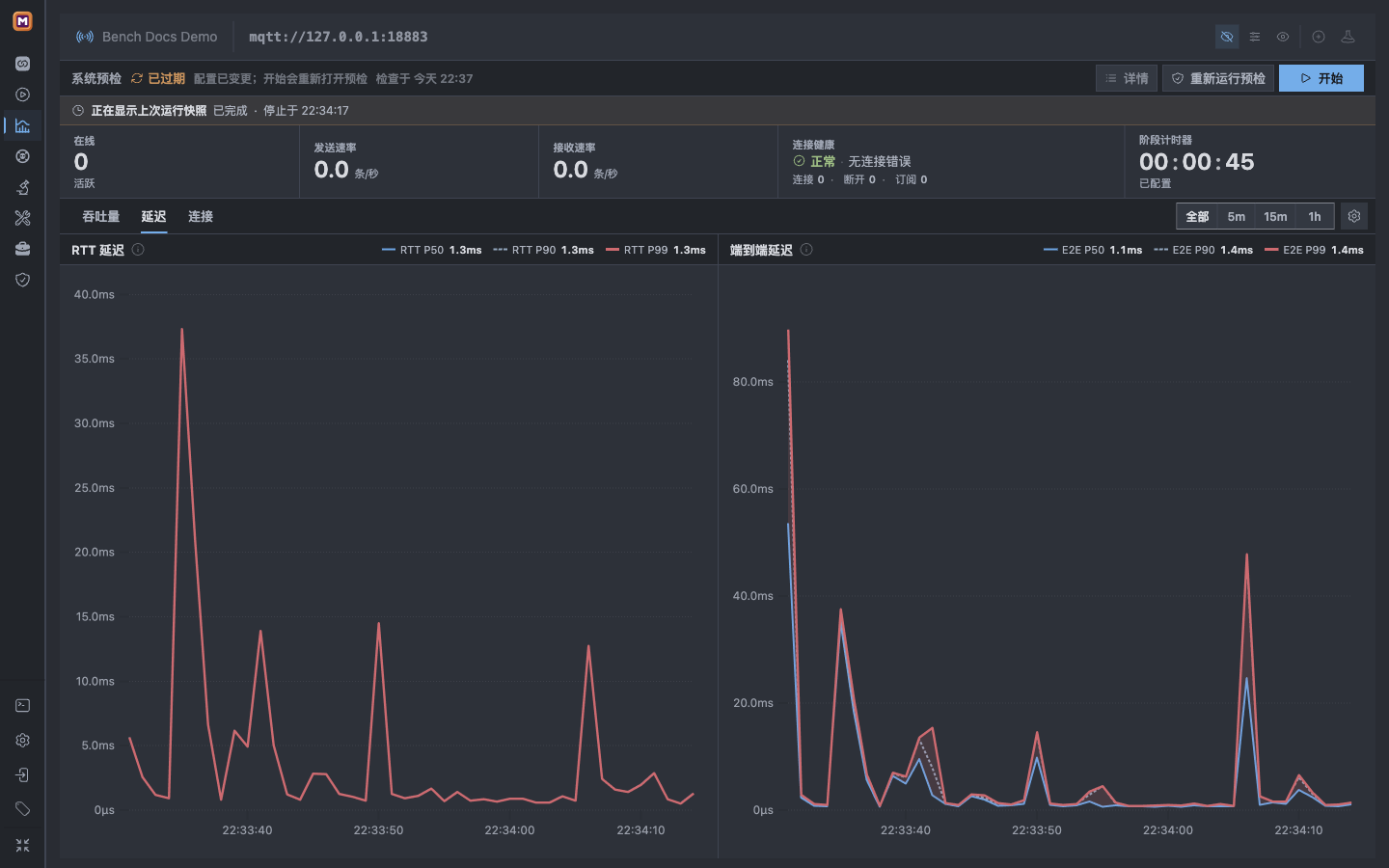Select the 5m time range

pyautogui.click(x=1237, y=216)
